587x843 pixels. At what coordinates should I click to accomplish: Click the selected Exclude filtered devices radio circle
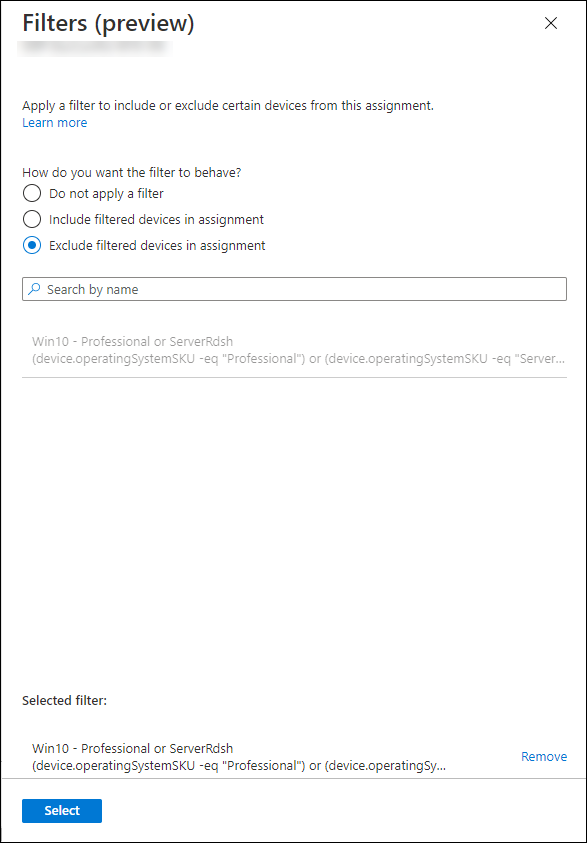32,246
